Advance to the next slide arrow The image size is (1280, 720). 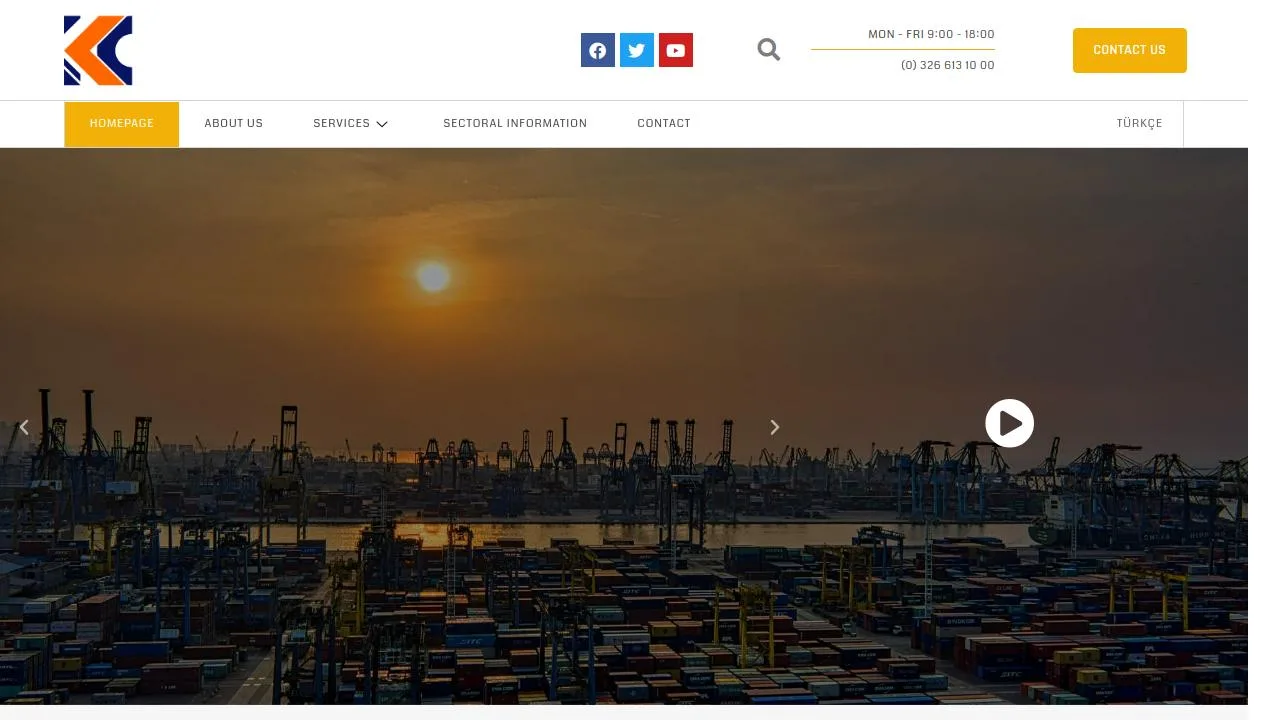pyautogui.click(x=774, y=427)
